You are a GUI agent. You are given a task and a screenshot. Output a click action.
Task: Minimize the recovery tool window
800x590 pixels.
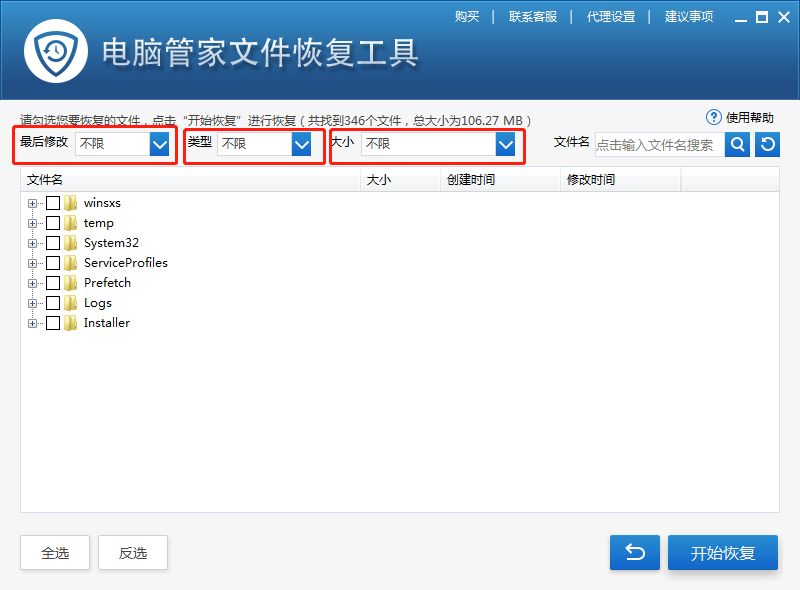(x=741, y=18)
